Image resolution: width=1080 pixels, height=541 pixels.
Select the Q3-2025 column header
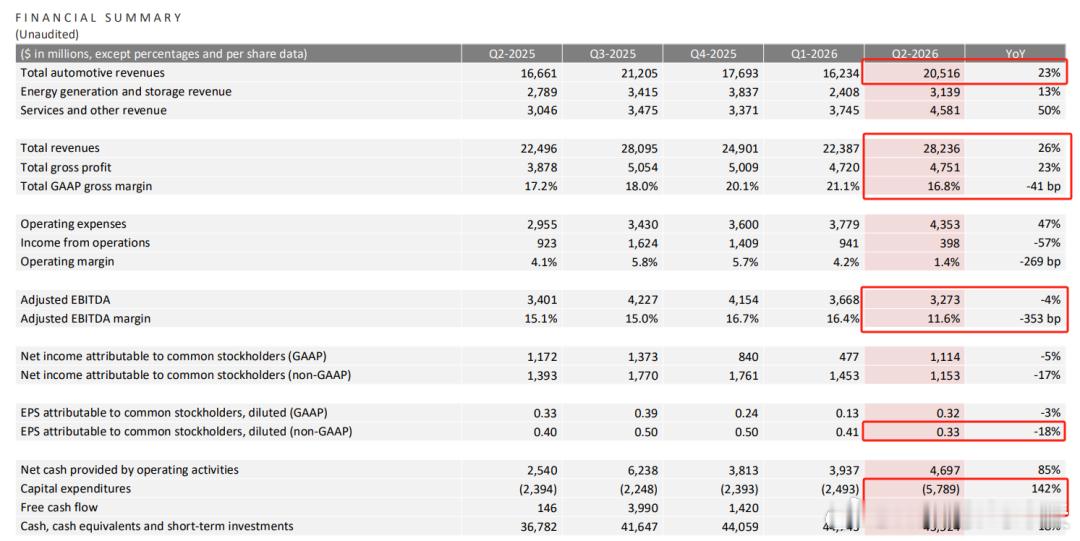coord(612,54)
